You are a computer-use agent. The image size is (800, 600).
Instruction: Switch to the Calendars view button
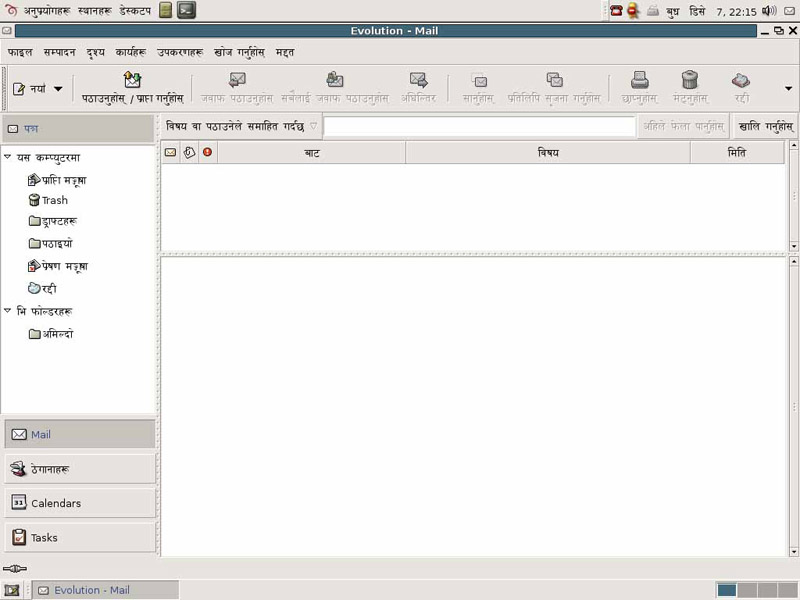click(x=78, y=503)
